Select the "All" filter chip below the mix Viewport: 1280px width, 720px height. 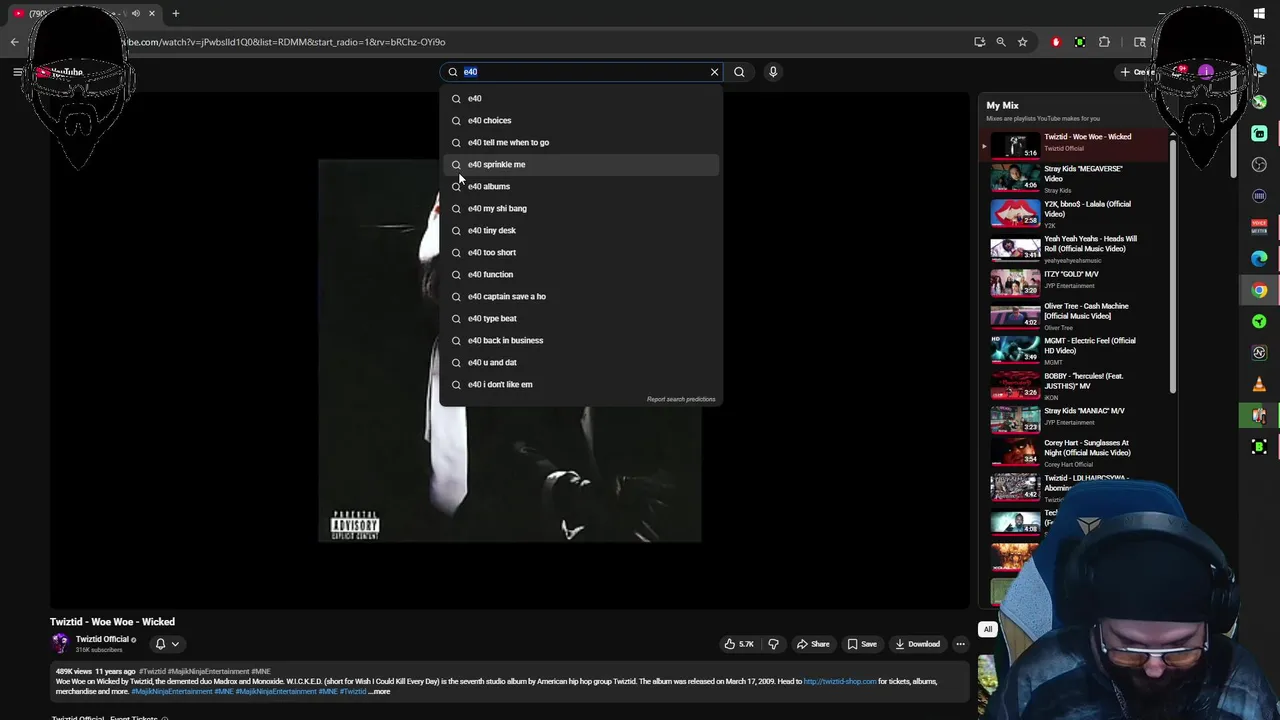[x=988, y=629]
